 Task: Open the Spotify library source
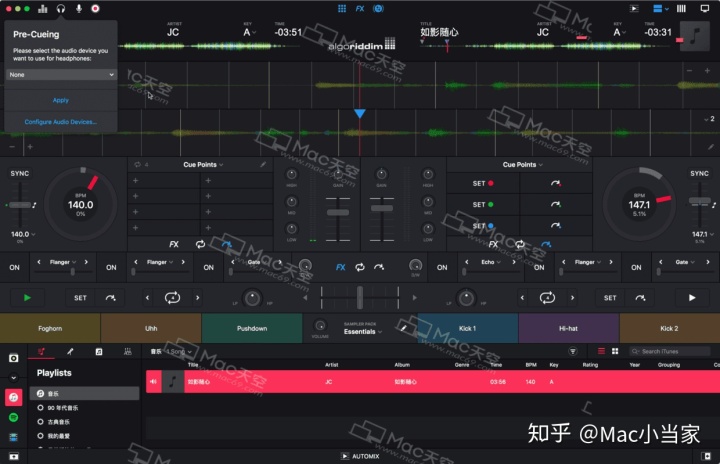(13, 417)
